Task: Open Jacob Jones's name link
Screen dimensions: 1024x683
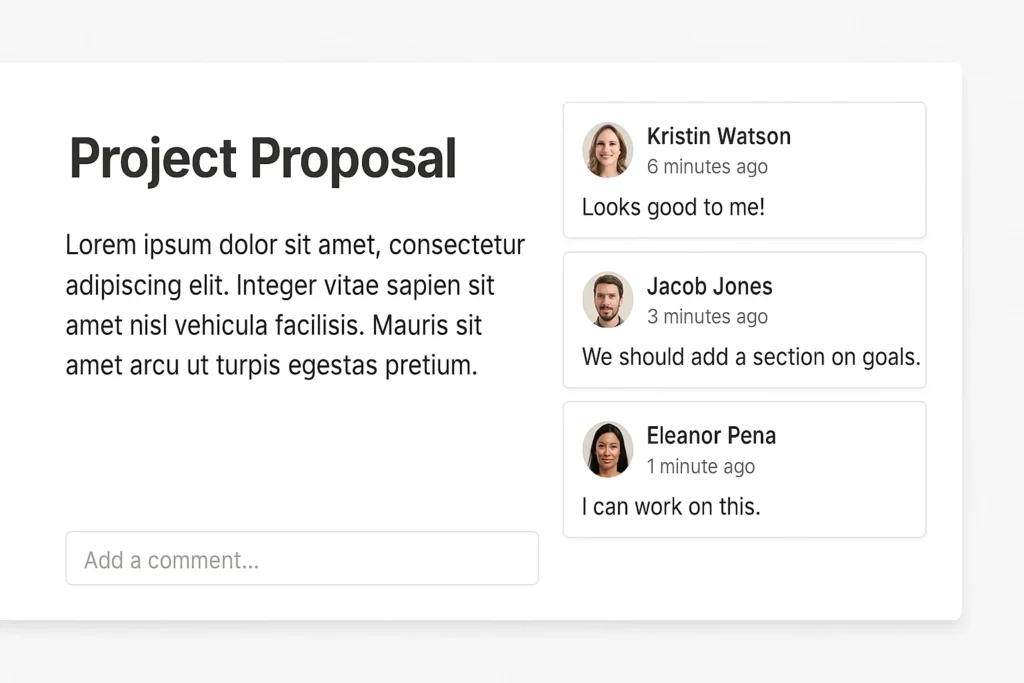Action: (x=709, y=286)
